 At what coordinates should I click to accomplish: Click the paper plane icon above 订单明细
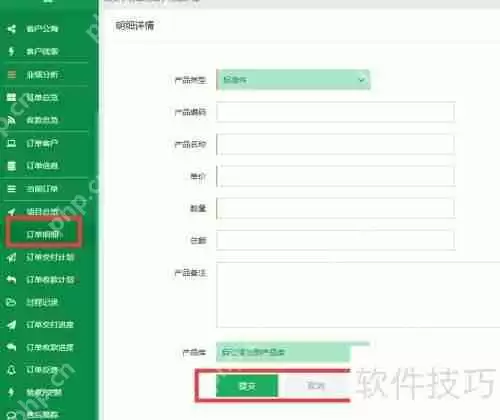12,212
